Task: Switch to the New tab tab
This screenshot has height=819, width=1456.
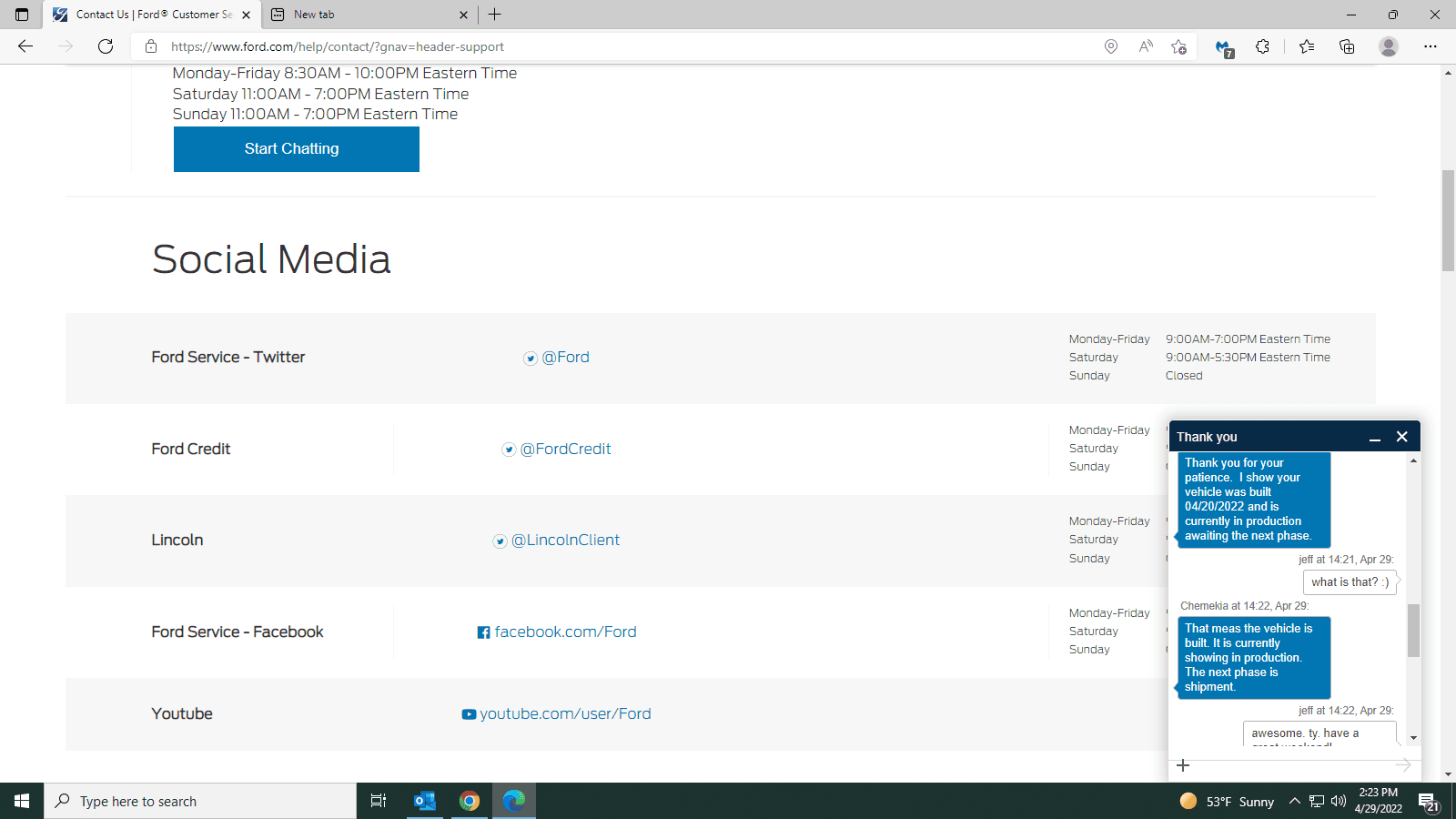Action: [x=369, y=15]
